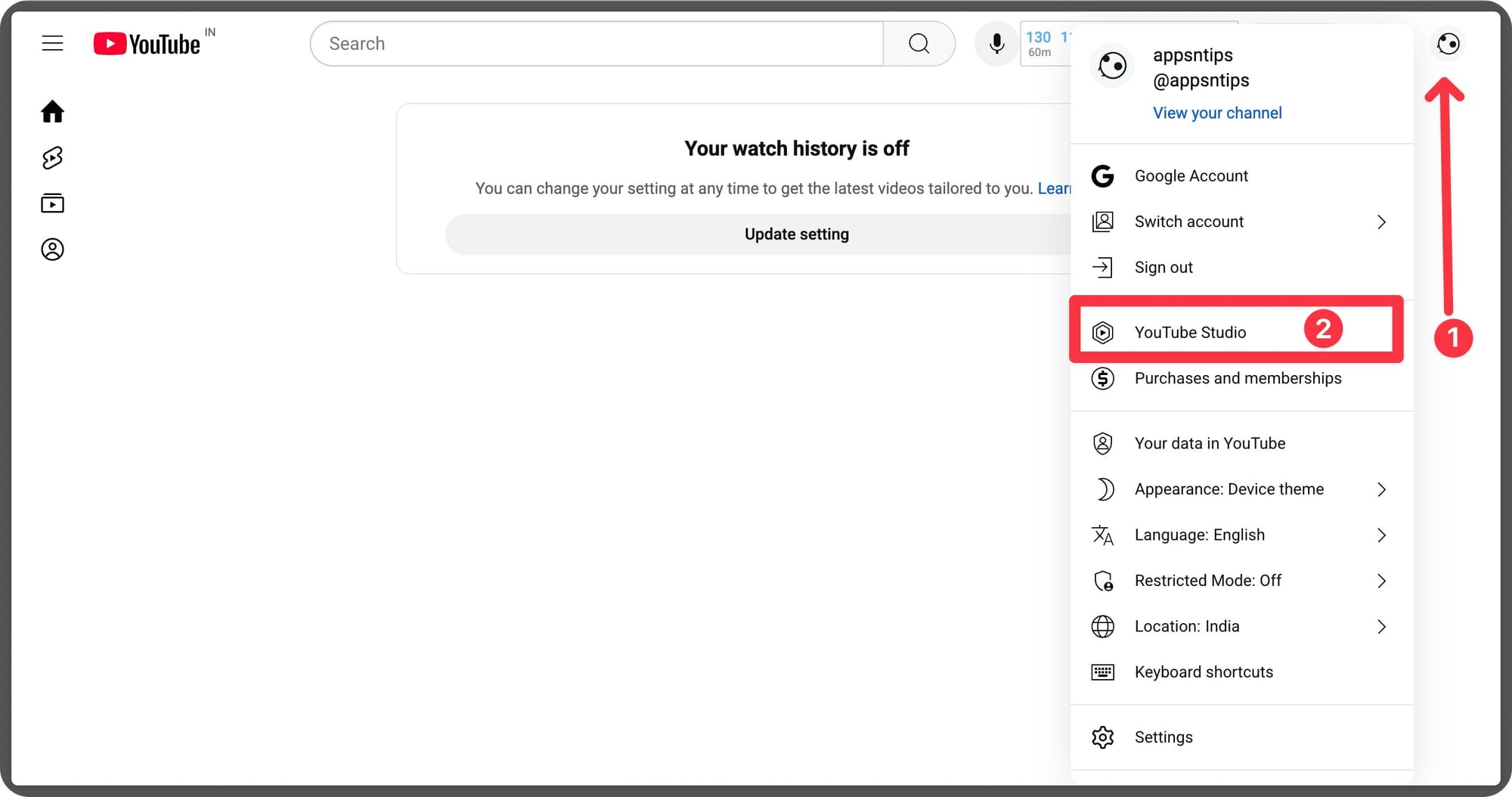Open Subscriptions from the sidebar
Screen dimensions: 1512x797
(52, 203)
